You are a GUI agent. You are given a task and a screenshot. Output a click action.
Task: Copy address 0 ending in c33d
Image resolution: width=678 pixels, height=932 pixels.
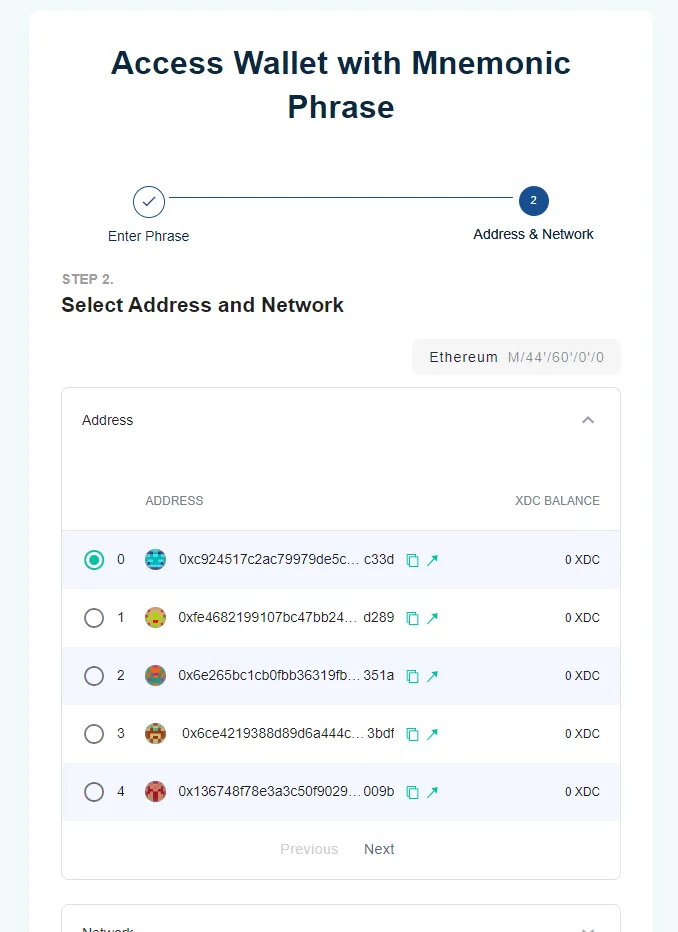point(412,560)
